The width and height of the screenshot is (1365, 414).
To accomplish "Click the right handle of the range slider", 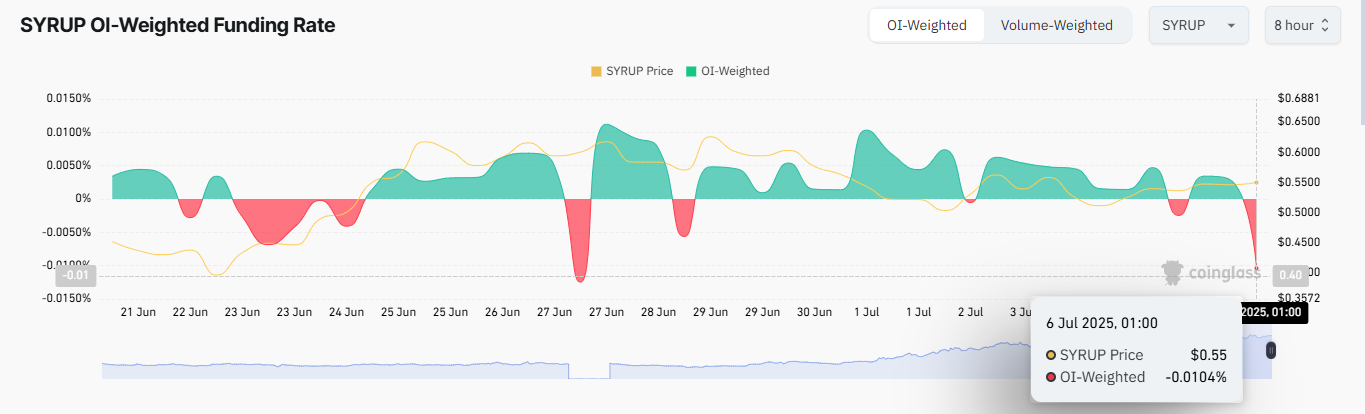I will coord(1271,350).
